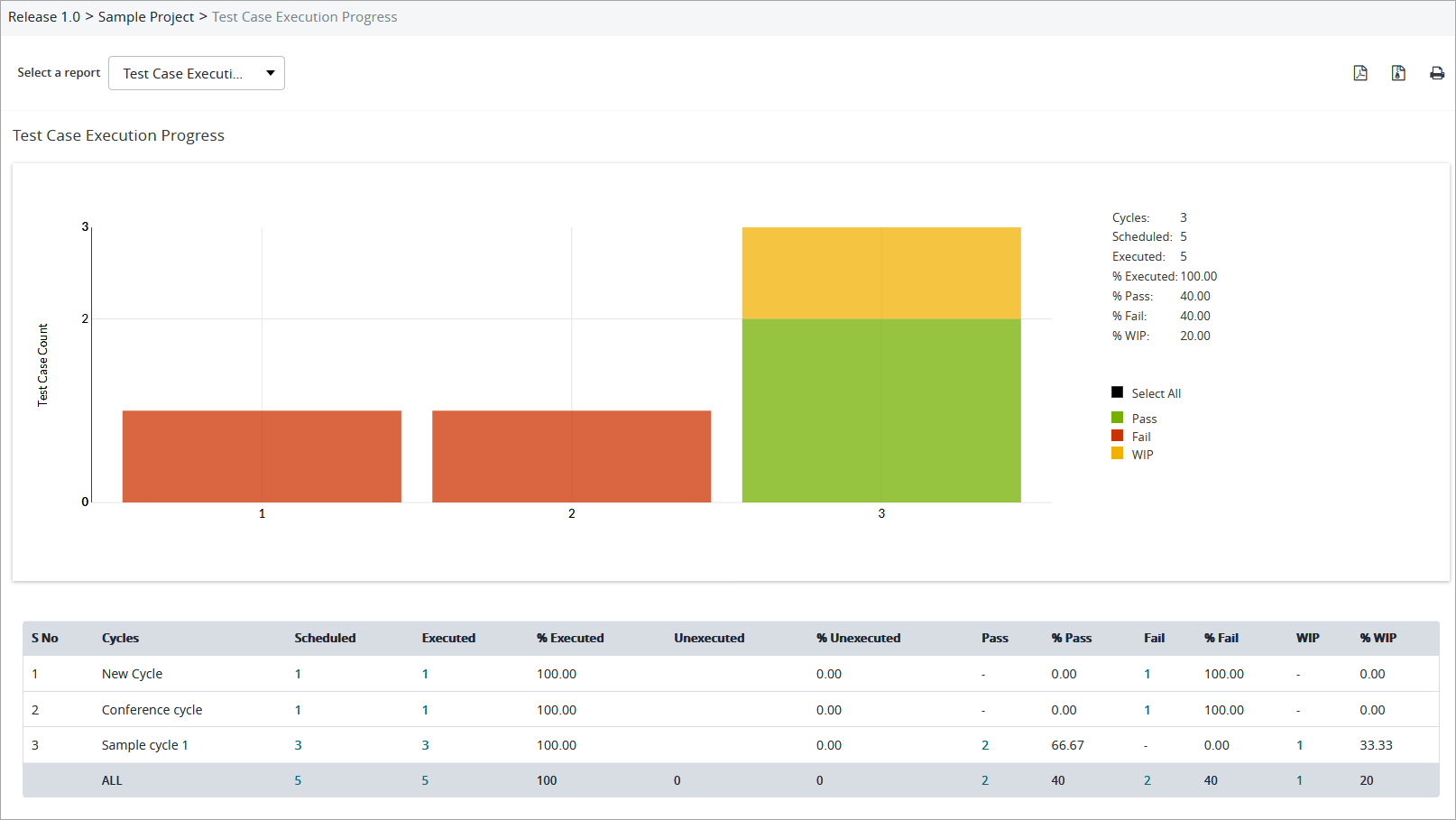Open Scheduled total 5 in ALL row
Image resolution: width=1456 pixels, height=820 pixels.
[x=298, y=780]
